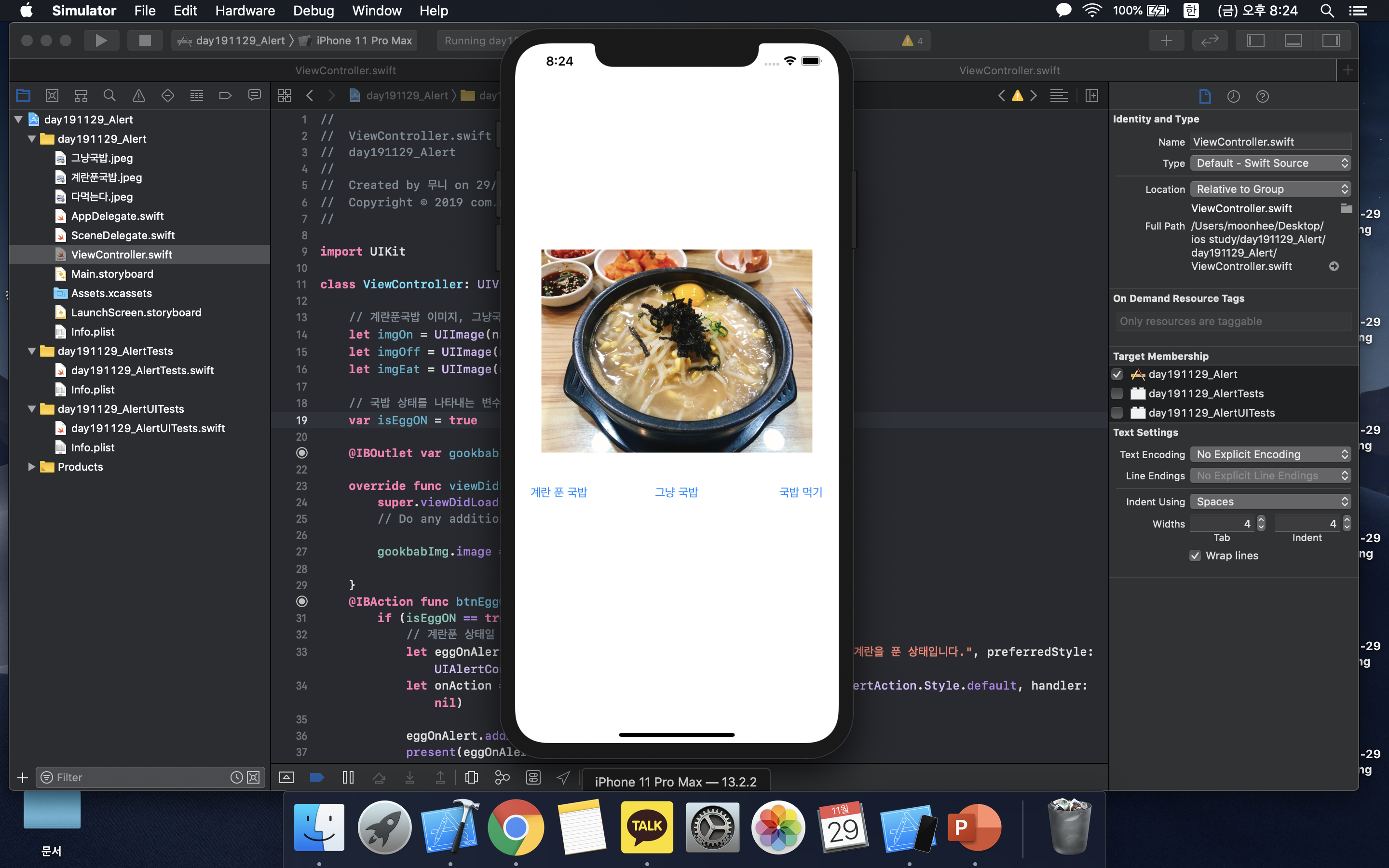Screen dimensions: 1389x868
Task: Enable day191129_AlertTests target membership
Action: 1117,394
